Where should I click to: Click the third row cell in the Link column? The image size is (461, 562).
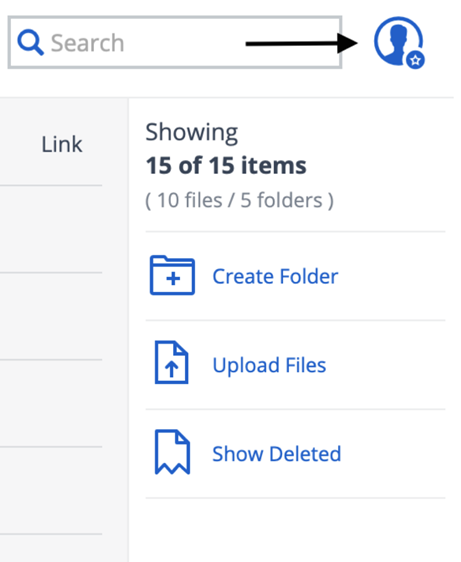point(51,403)
